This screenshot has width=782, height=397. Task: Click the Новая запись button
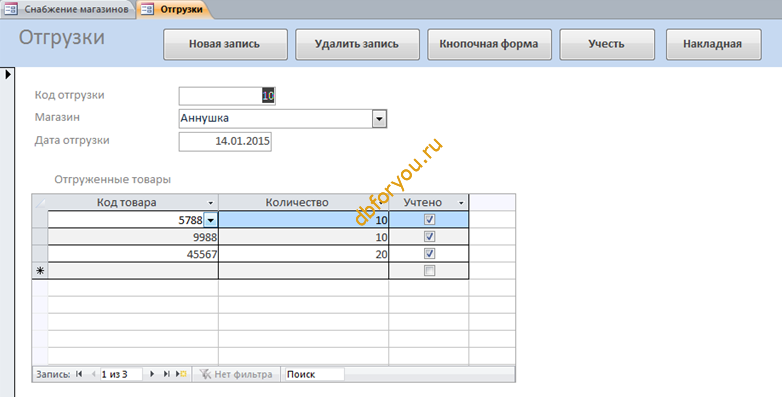tap(225, 44)
